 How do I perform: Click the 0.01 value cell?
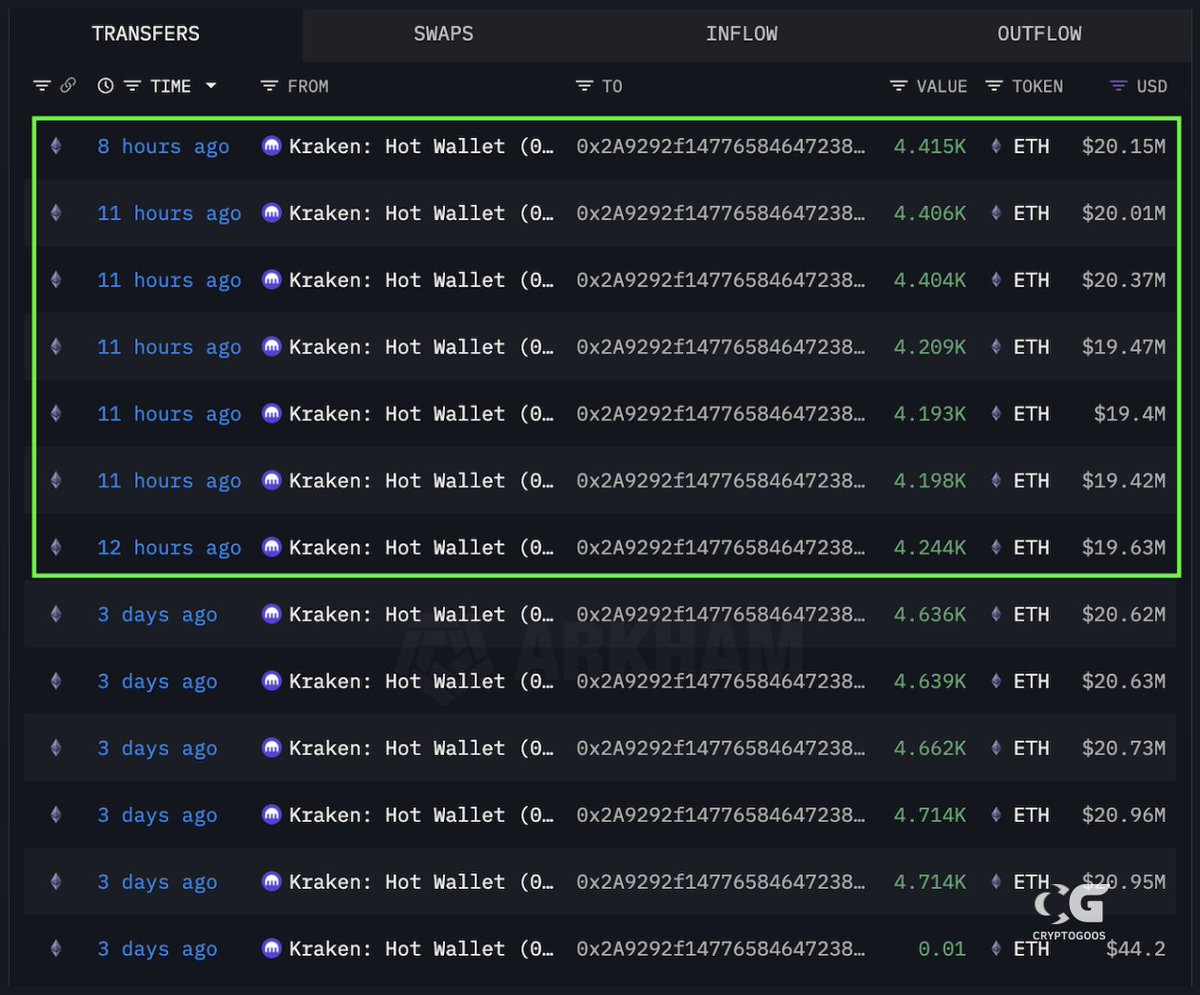[x=942, y=949]
